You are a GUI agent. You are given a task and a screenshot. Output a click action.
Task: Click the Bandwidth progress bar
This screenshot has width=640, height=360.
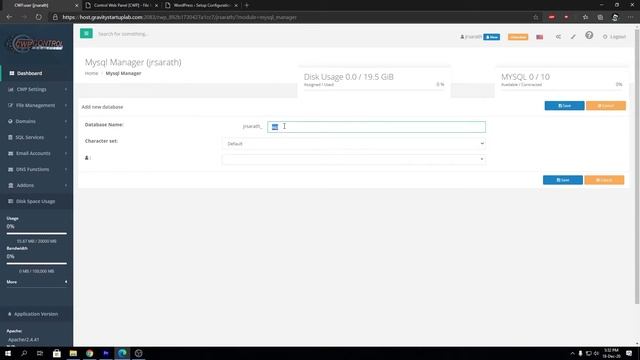click(x=37, y=264)
